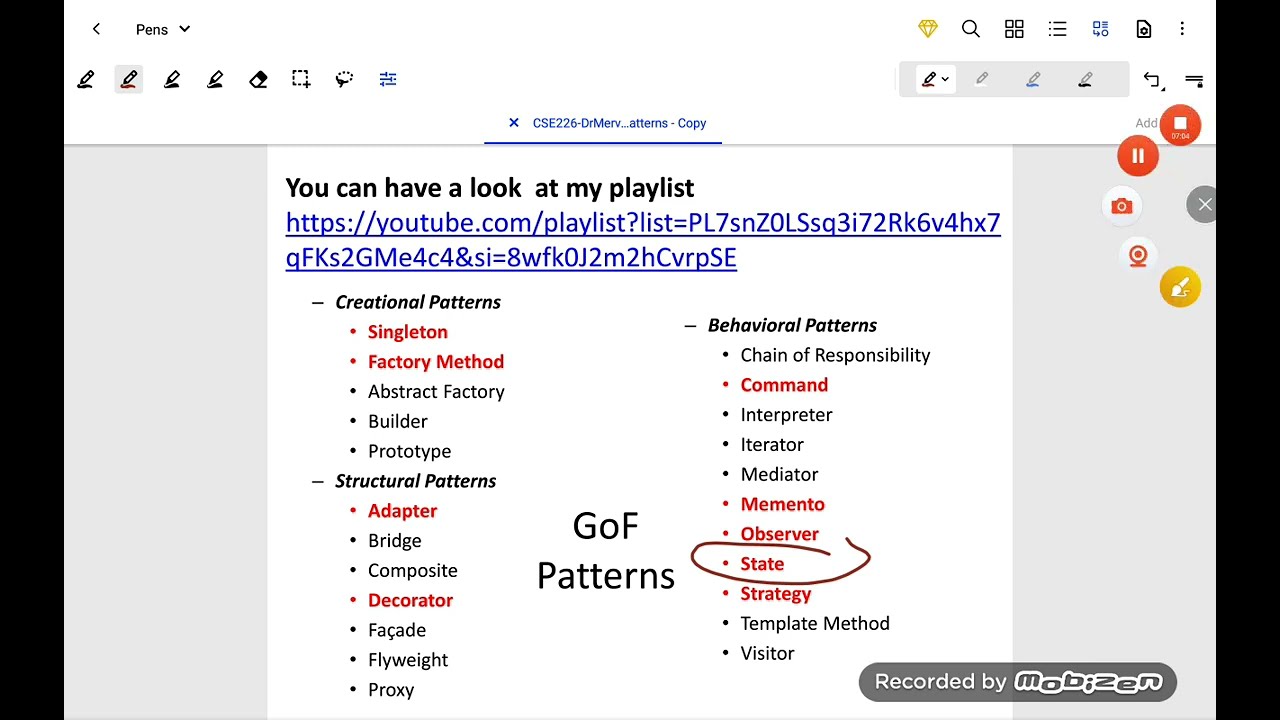Toggle the webcam overlay button
Image resolution: width=1280 pixels, height=720 pixels.
coord(1137,256)
